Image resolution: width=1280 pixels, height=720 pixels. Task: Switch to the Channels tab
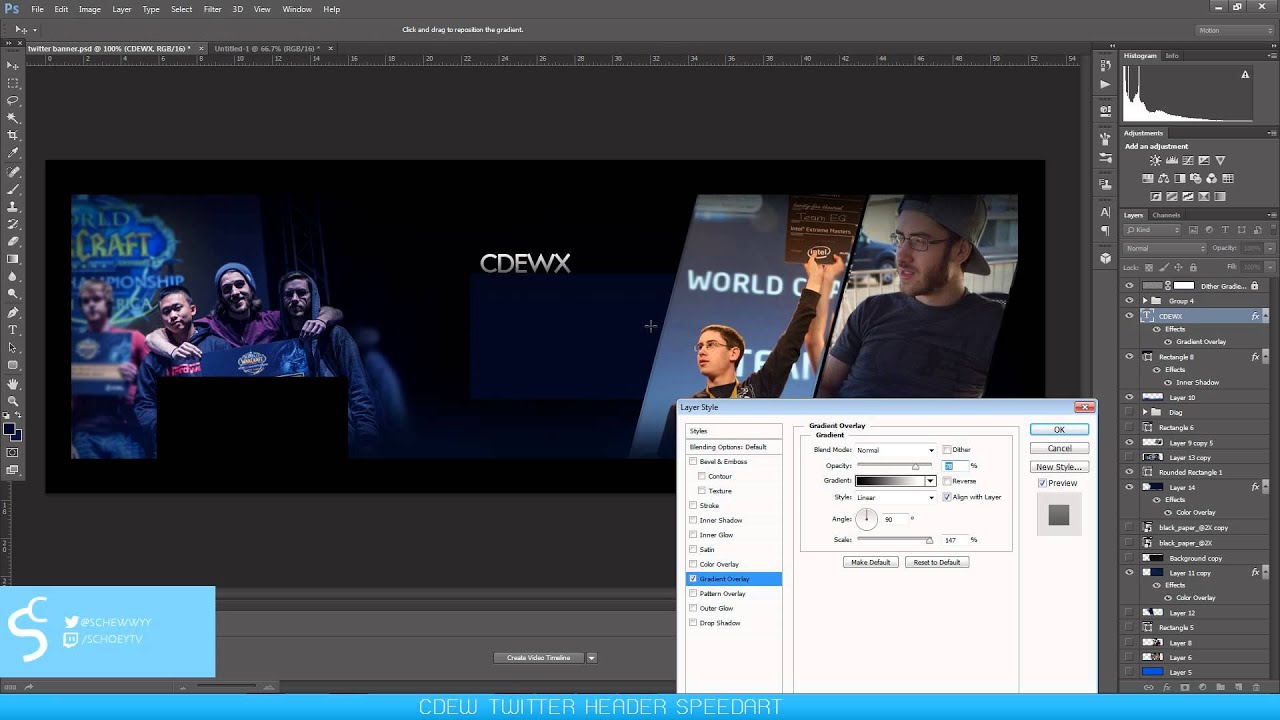pos(1166,215)
